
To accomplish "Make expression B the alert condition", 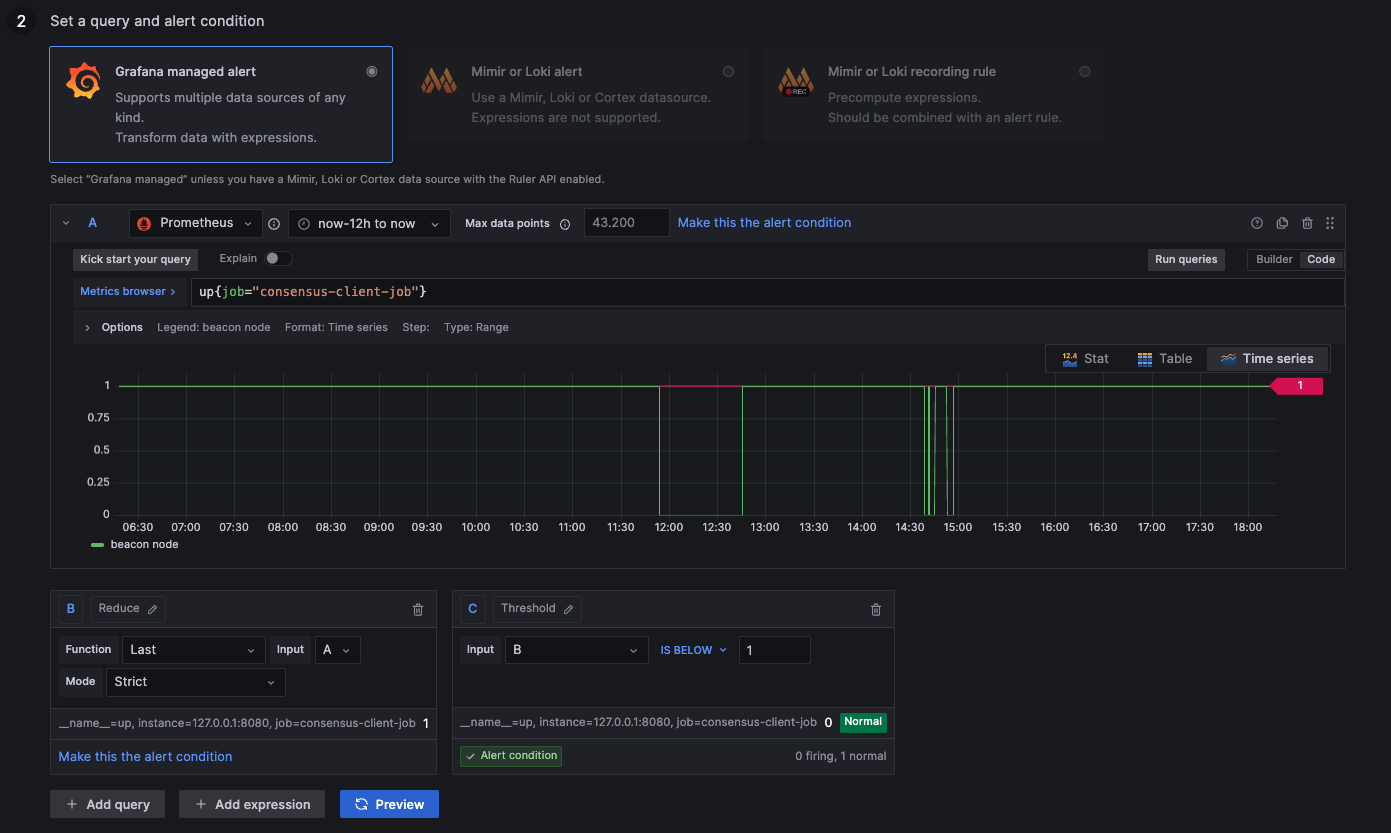I will [145, 757].
